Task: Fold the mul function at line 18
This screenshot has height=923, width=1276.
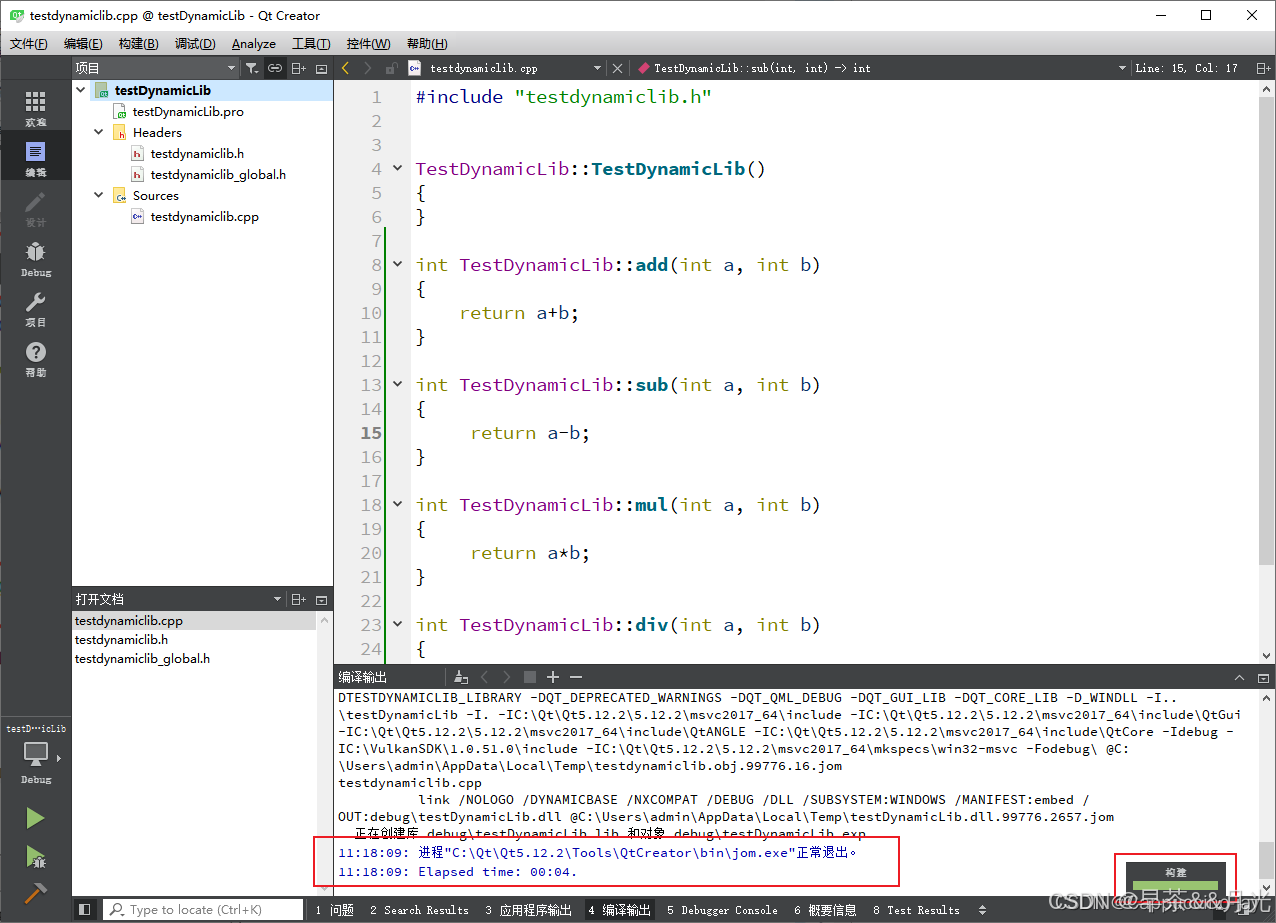Action: (397, 505)
